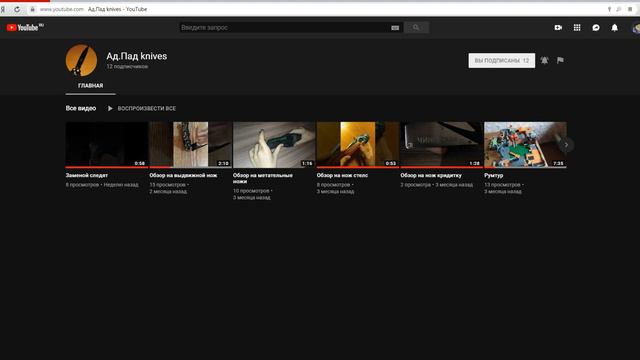Viewport: 640px width, 360px height.
Task: Click the Заменой следят video title
Action: click(87, 175)
